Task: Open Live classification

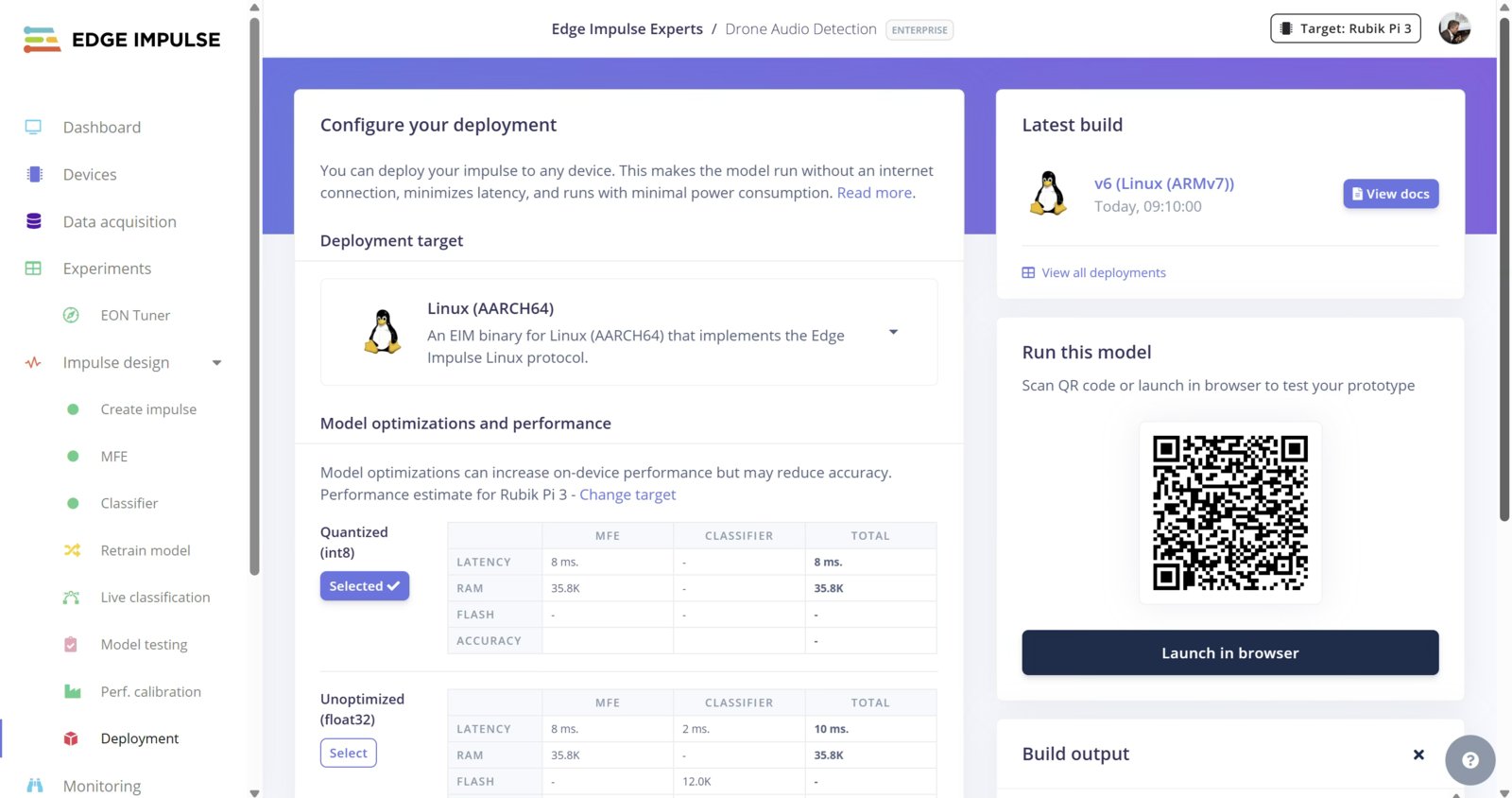Action: click(x=156, y=598)
